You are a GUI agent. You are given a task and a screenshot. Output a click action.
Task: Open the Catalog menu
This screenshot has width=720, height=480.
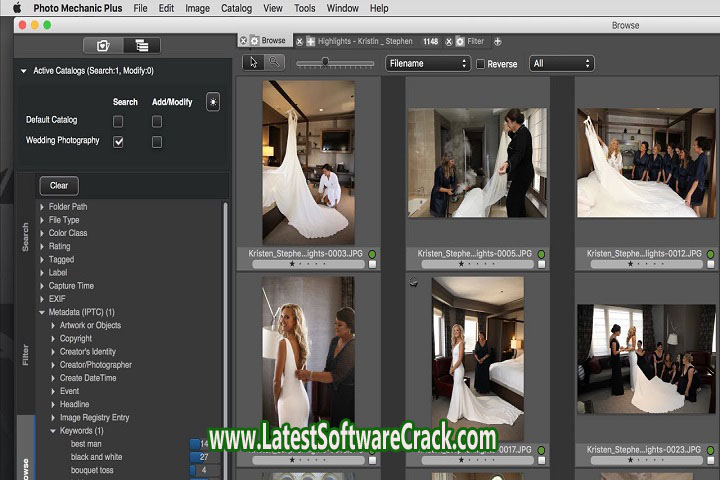[x=236, y=8]
